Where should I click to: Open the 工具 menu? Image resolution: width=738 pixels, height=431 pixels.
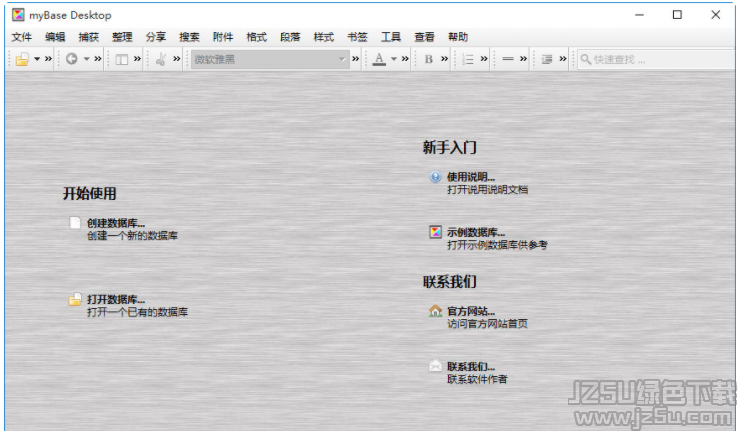click(x=391, y=37)
